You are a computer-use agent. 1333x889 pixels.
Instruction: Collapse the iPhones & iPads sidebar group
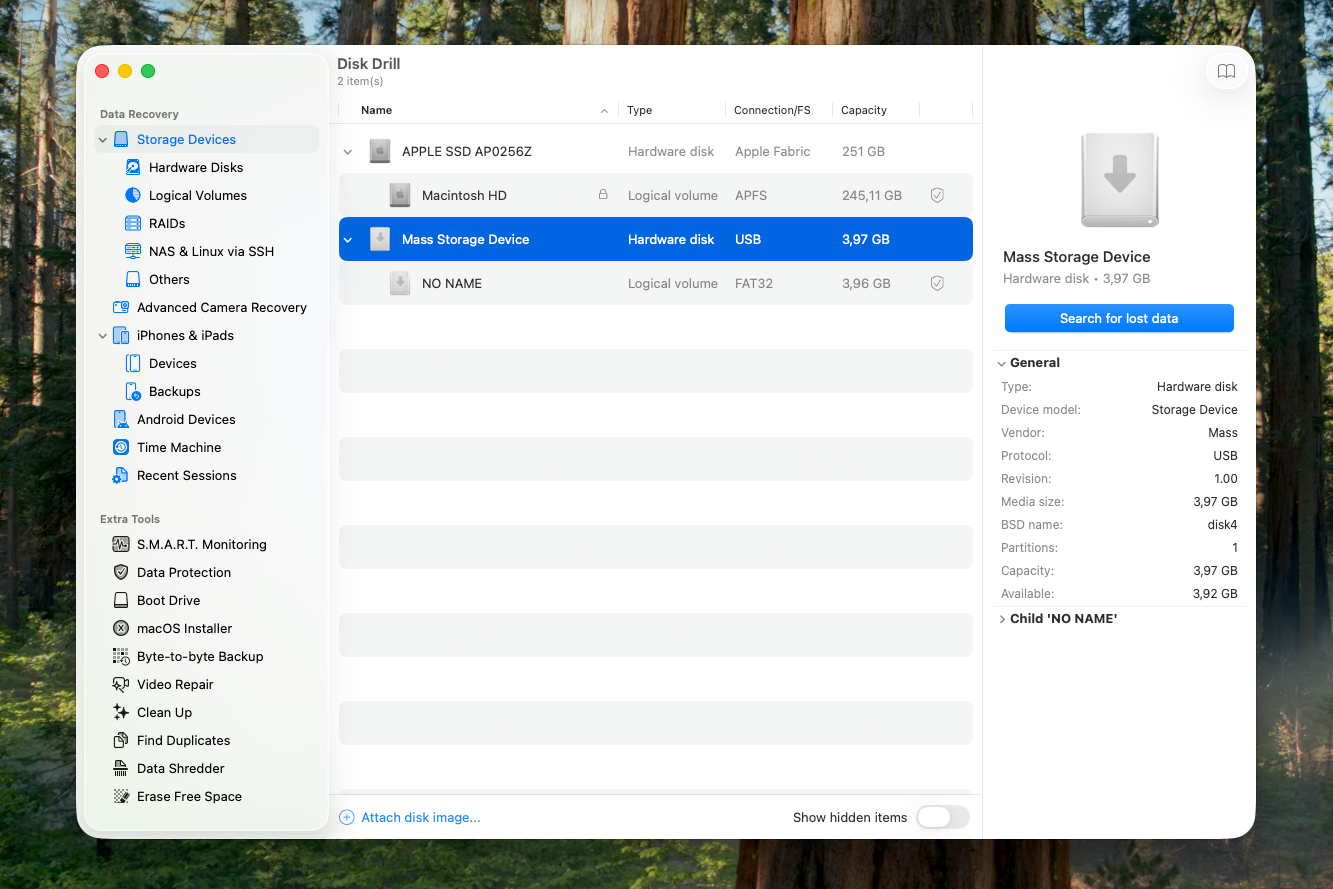pyautogui.click(x=103, y=336)
